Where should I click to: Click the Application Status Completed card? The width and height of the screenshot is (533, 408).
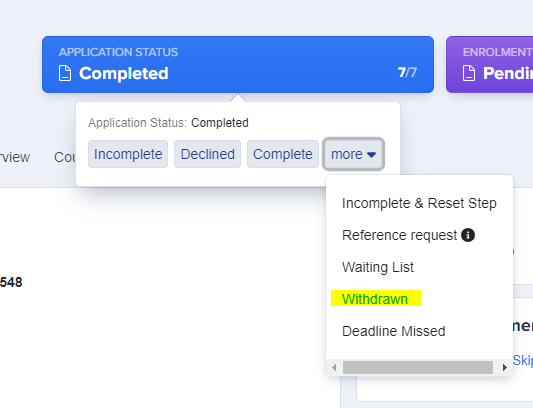coord(238,65)
